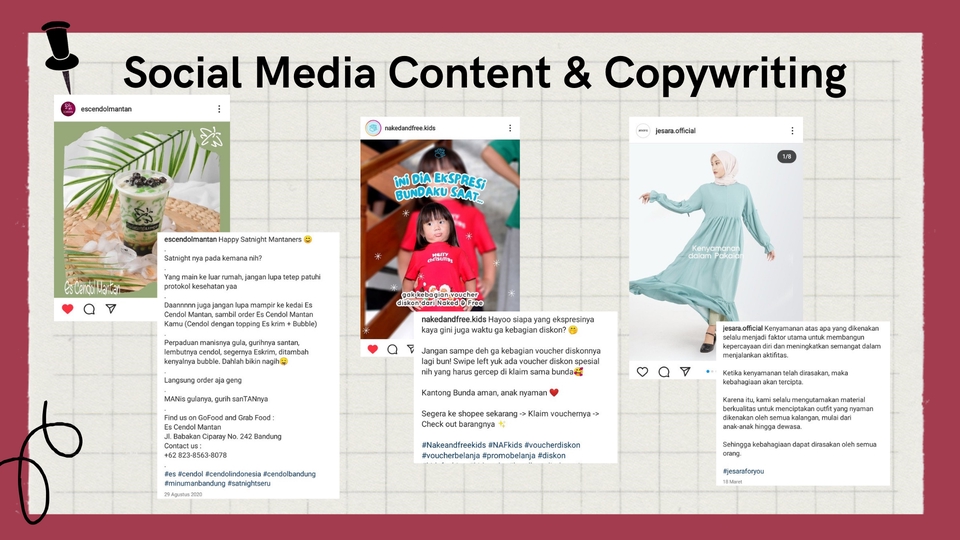960x540 pixels.
Task: Open the nakedandfree.kids username in header
Action: [410, 128]
